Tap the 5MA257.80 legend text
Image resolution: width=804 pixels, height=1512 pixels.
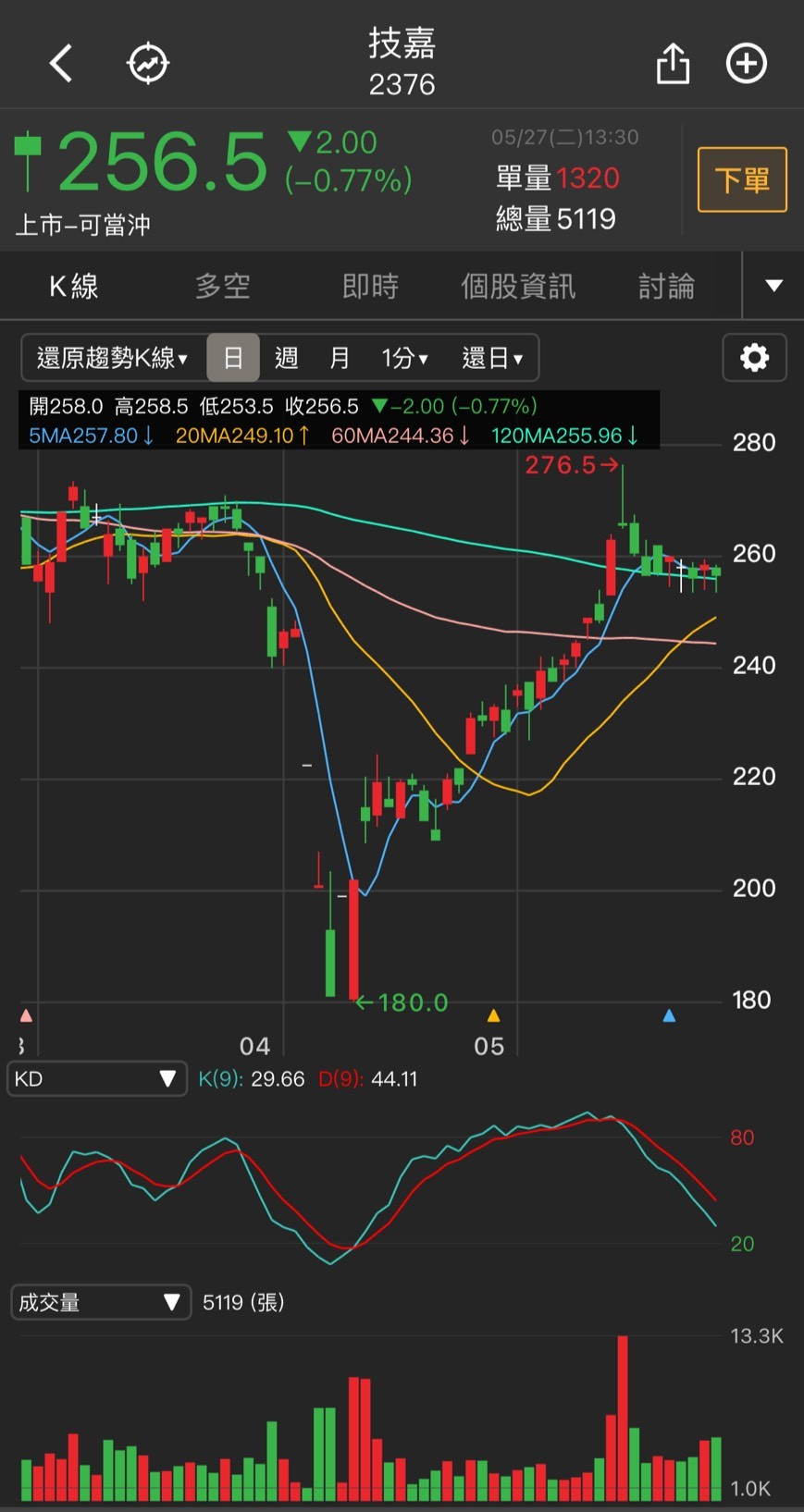pos(91,436)
